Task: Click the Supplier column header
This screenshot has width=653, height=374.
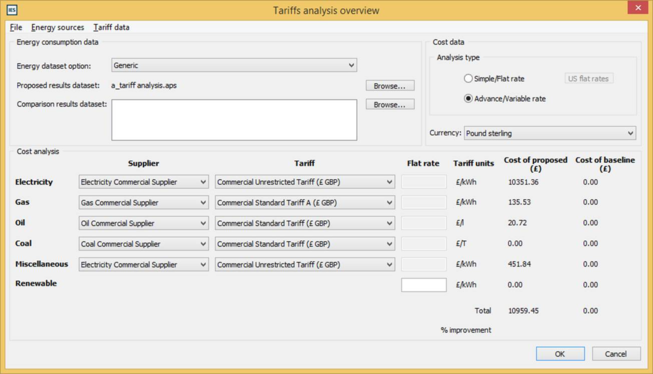Action: point(143,163)
